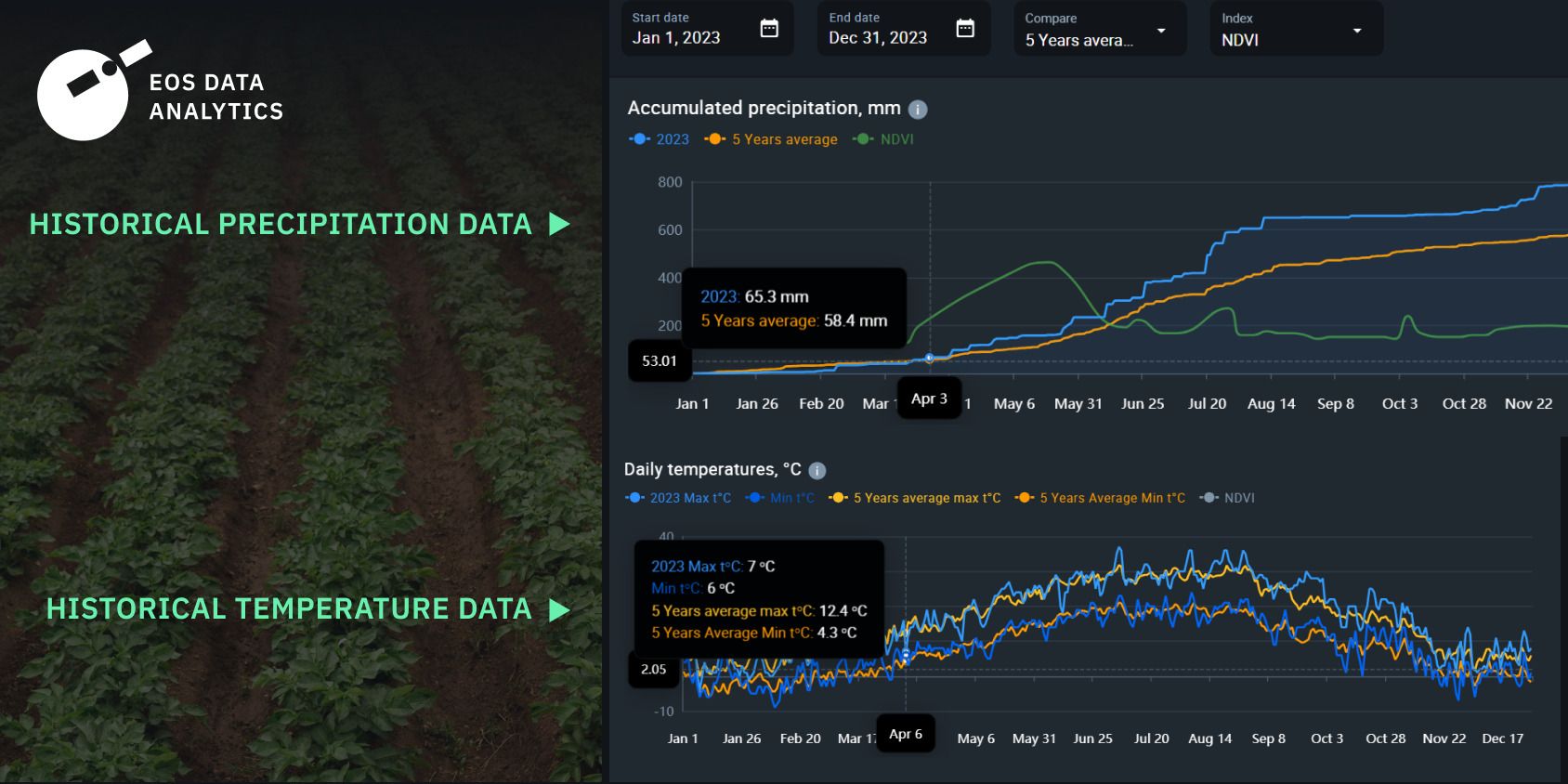
Task: Click the End date Dec 31, 2023 field
Action: coord(904,29)
